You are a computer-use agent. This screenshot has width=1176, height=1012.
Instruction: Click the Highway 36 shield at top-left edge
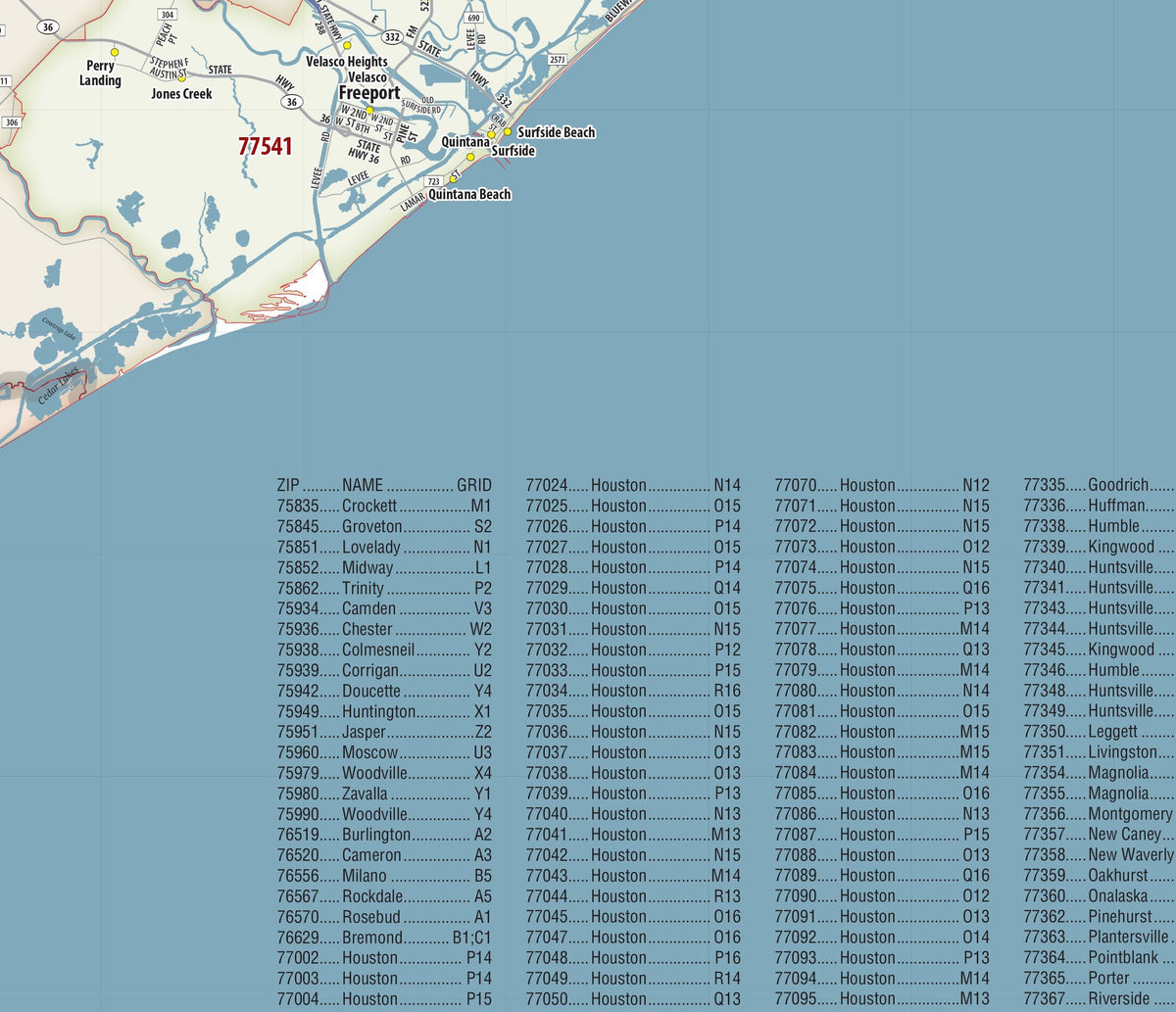click(49, 27)
